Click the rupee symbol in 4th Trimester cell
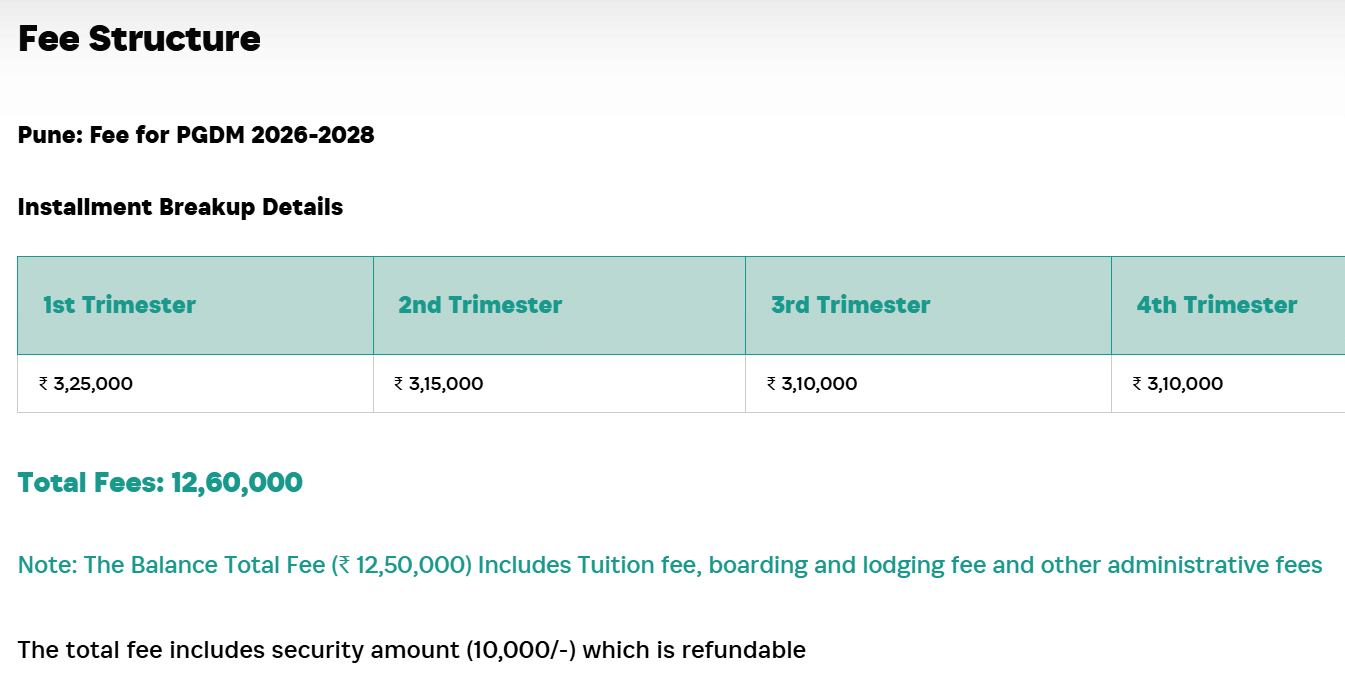Viewport: 1345px width, 680px height. tap(1138, 384)
